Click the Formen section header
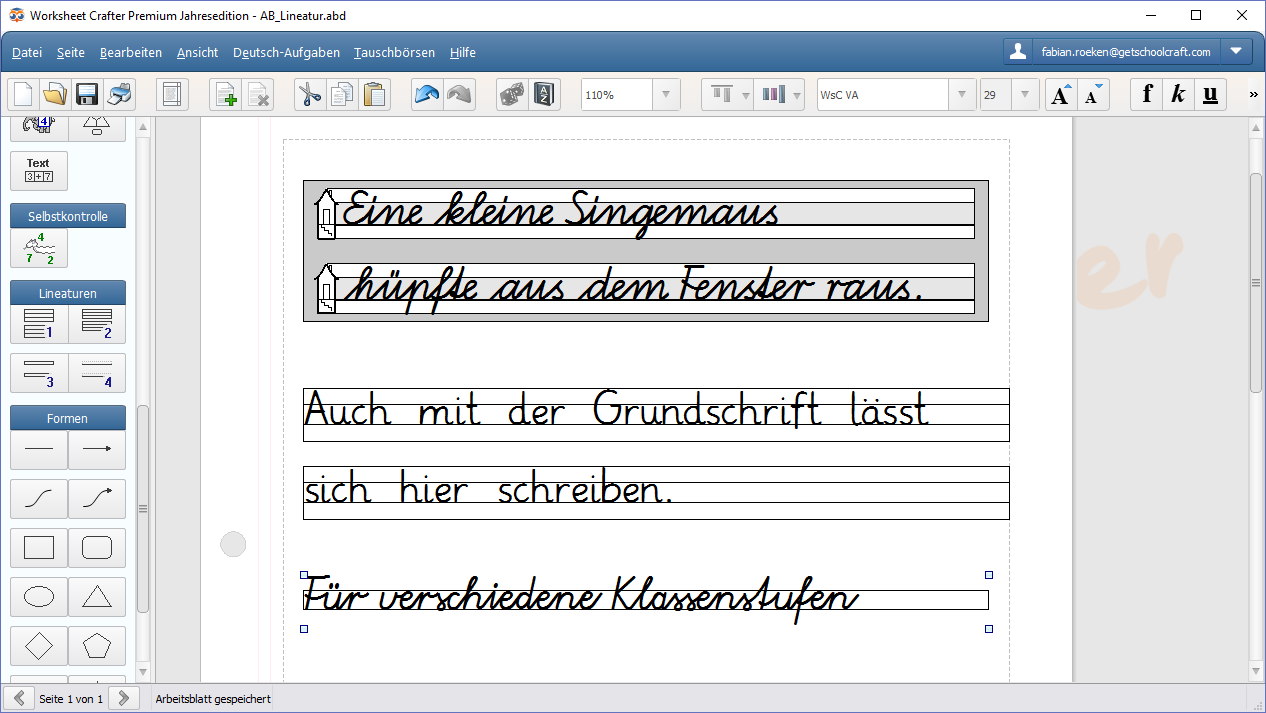The height and width of the screenshot is (713, 1266). [68, 418]
